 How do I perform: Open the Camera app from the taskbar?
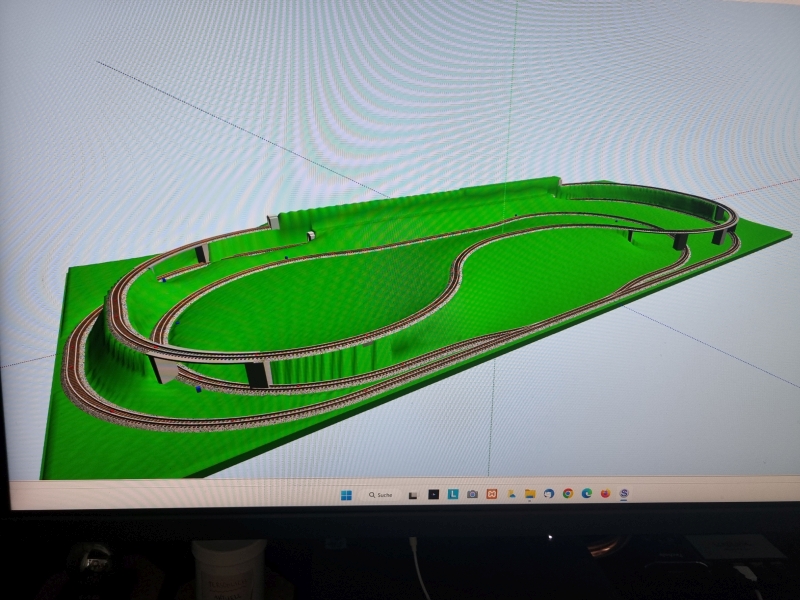[472, 495]
